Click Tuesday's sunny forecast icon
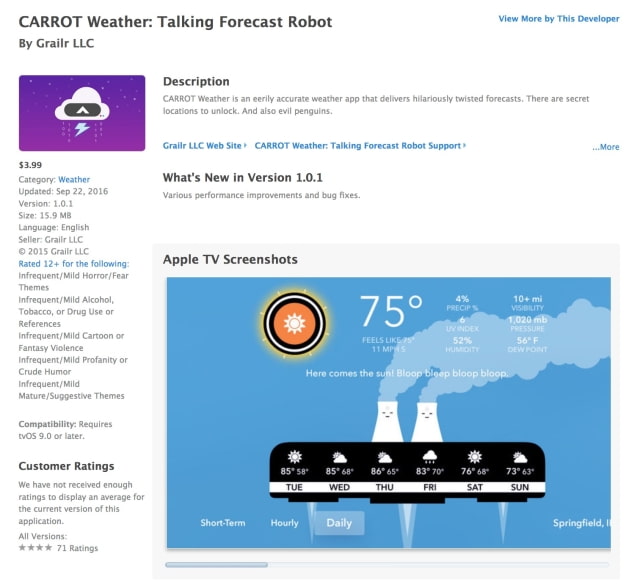 (x=294, y=458)
